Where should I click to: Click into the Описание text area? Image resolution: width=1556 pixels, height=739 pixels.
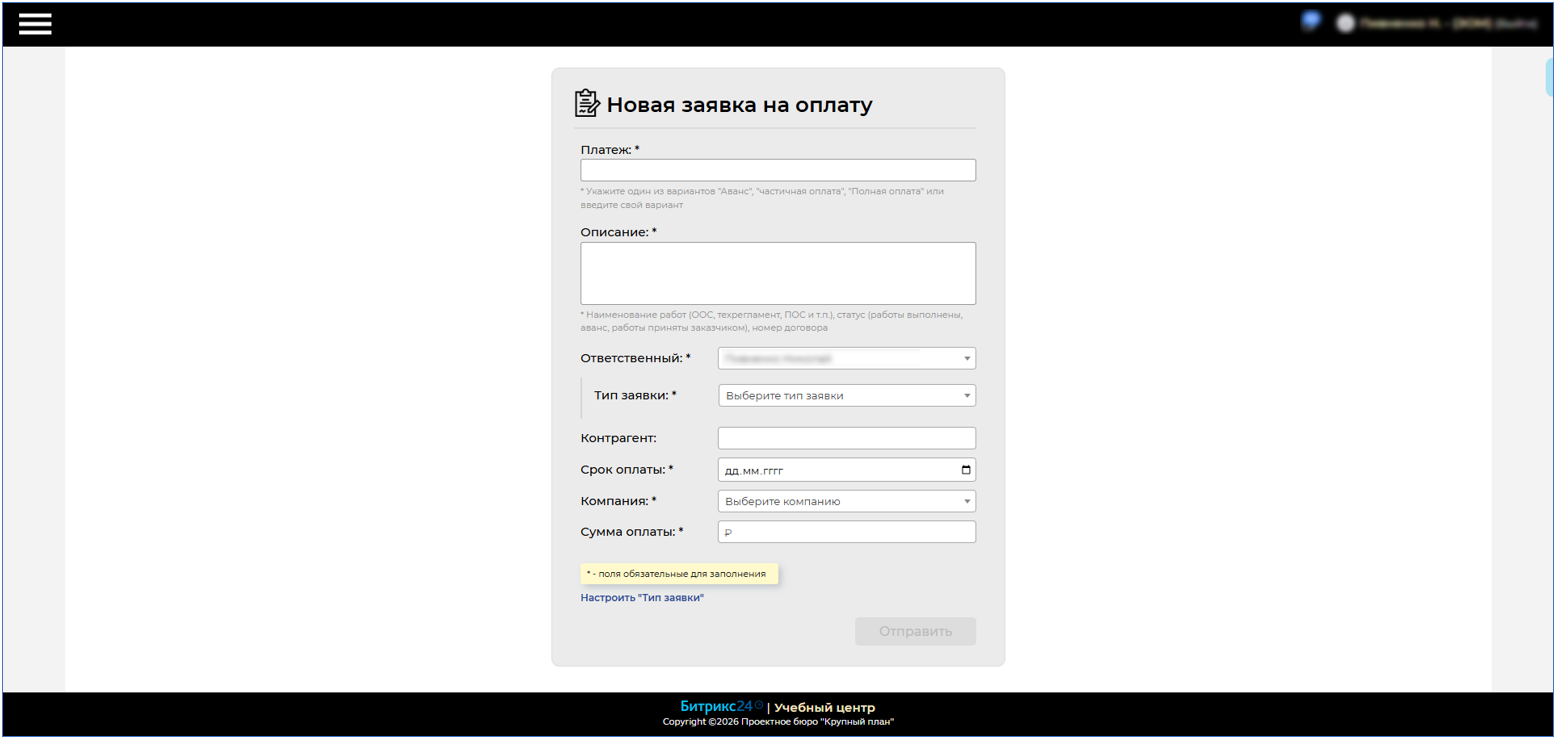(x=778, y=273)
